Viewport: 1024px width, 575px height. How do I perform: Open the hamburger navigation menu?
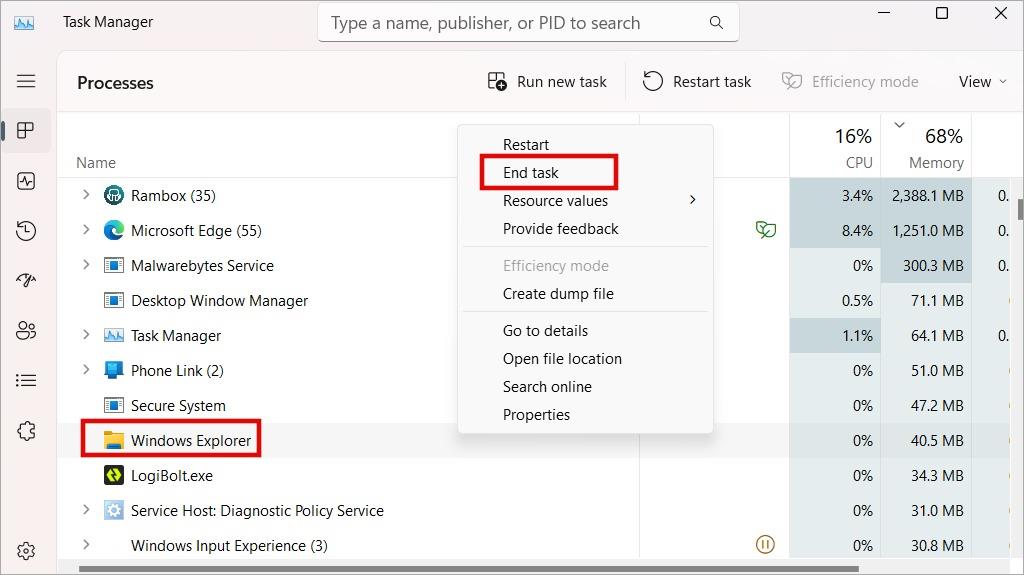point(26,81)
